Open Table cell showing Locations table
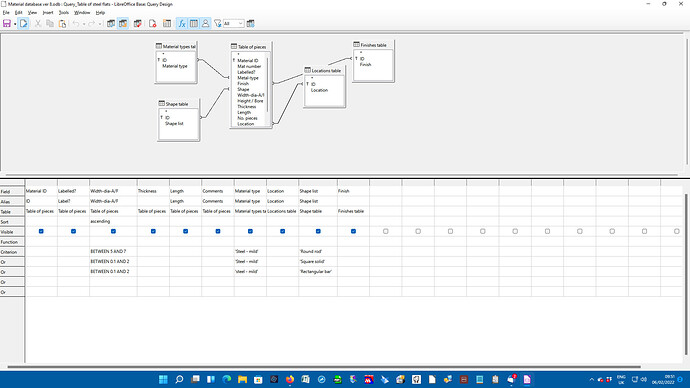690x388 pixels. point(283,211)
